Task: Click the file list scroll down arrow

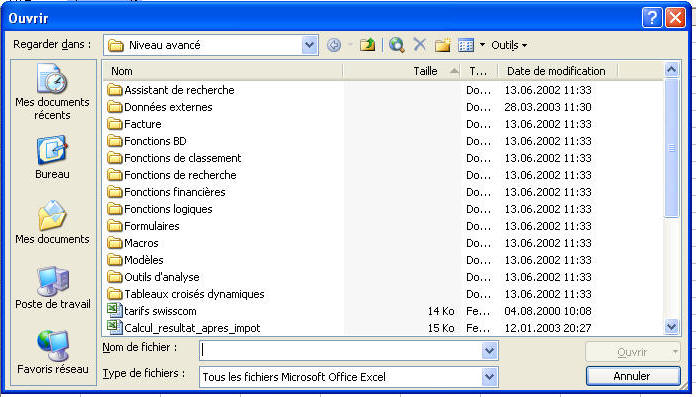Action: click(672, 327)
